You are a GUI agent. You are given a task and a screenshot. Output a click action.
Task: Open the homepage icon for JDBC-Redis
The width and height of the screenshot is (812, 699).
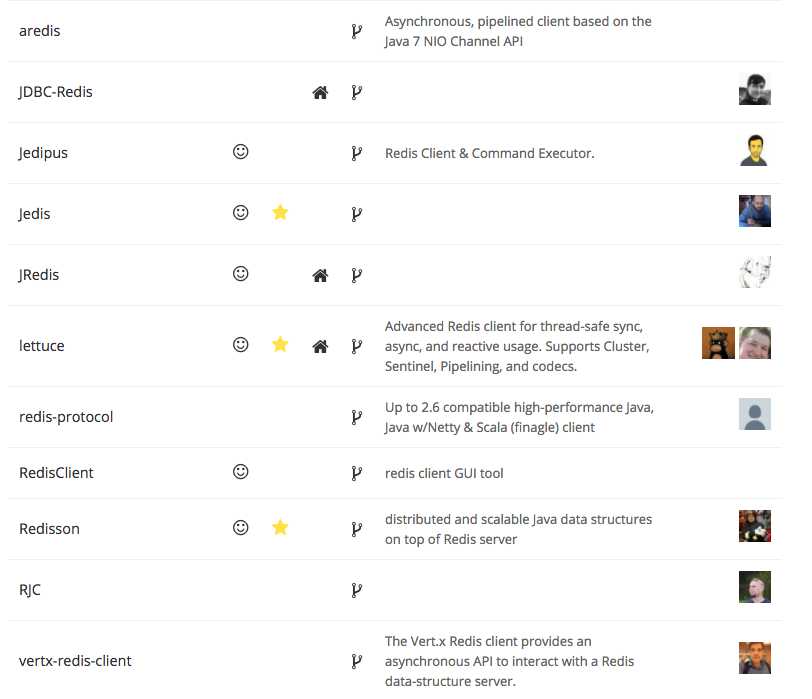pyautogui.click(x=320, y=93)
